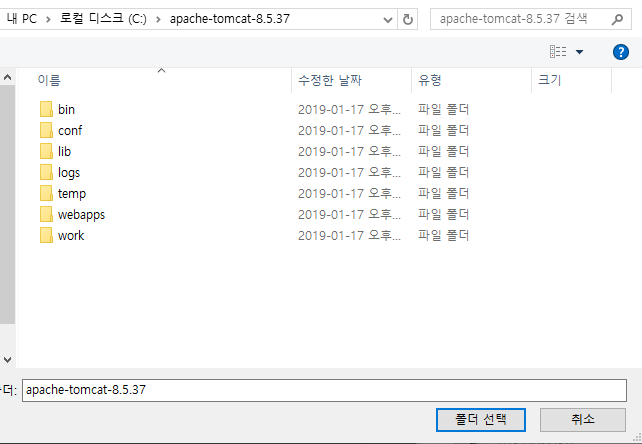Viewport: 642px width, 444px height.
Task: Click the temp folder name
Action: point(72,194)
